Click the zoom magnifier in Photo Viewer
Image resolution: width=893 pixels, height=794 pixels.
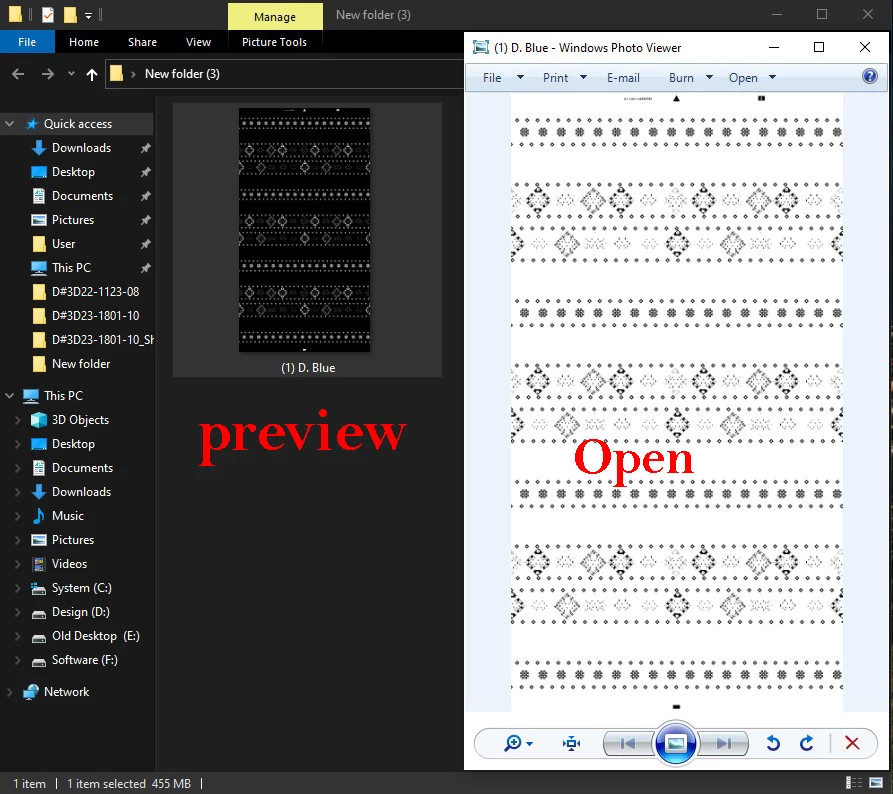coord(513,743)
